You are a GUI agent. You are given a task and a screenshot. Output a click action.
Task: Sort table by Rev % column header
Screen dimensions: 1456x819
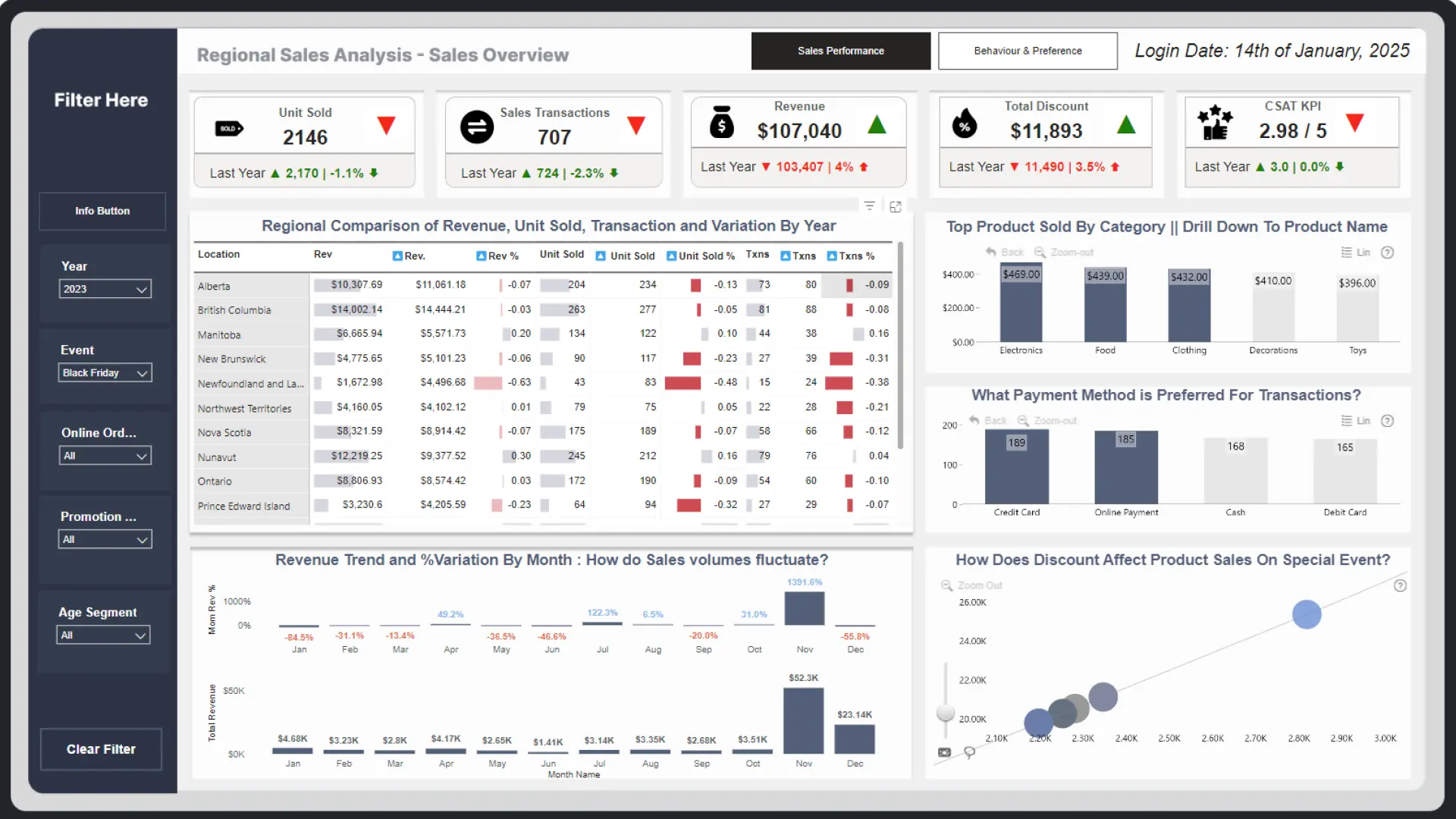point(497,256)
